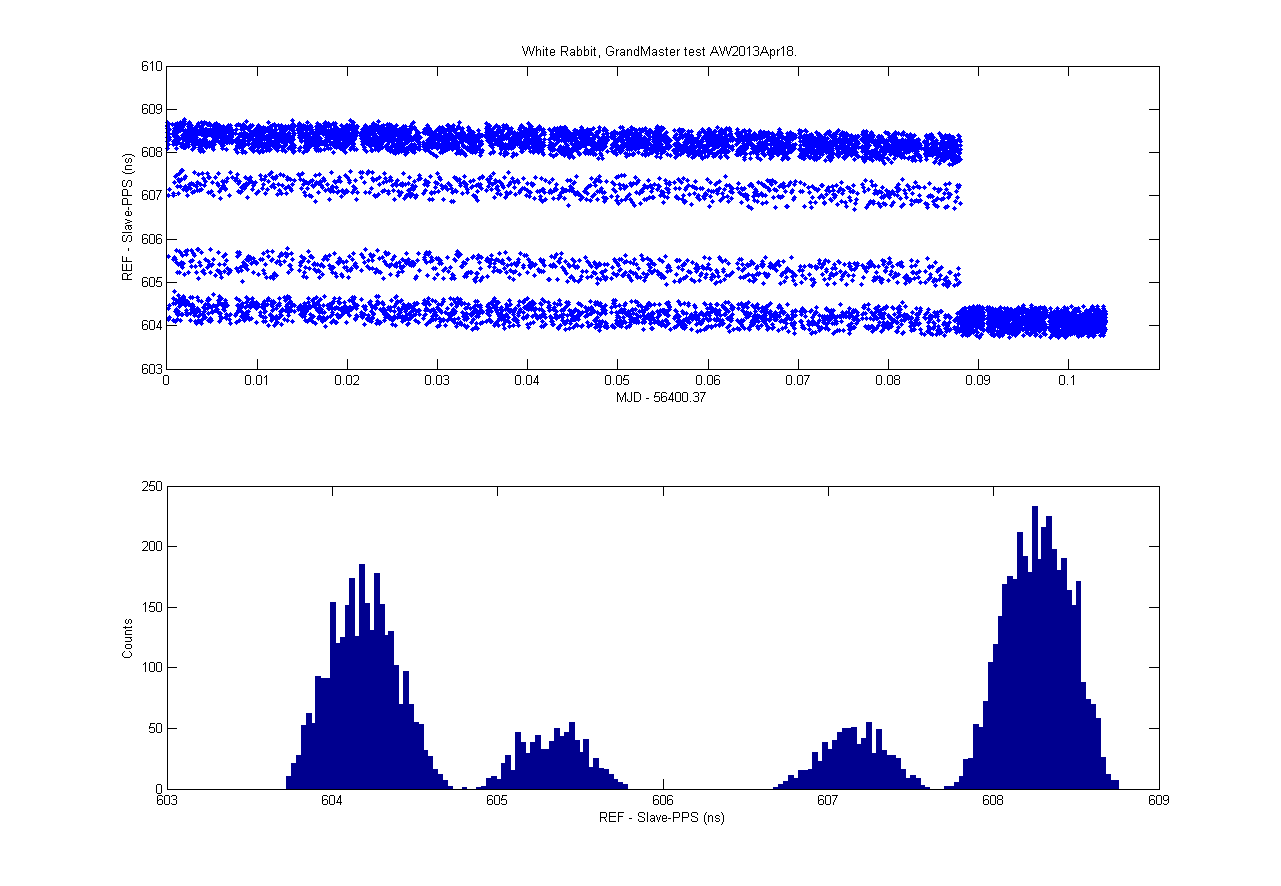The height and width of the screenshot is (886, 1281).
Task: Click "605" on the scatter plot's vertical axis
Action: [x=151, y=282]
